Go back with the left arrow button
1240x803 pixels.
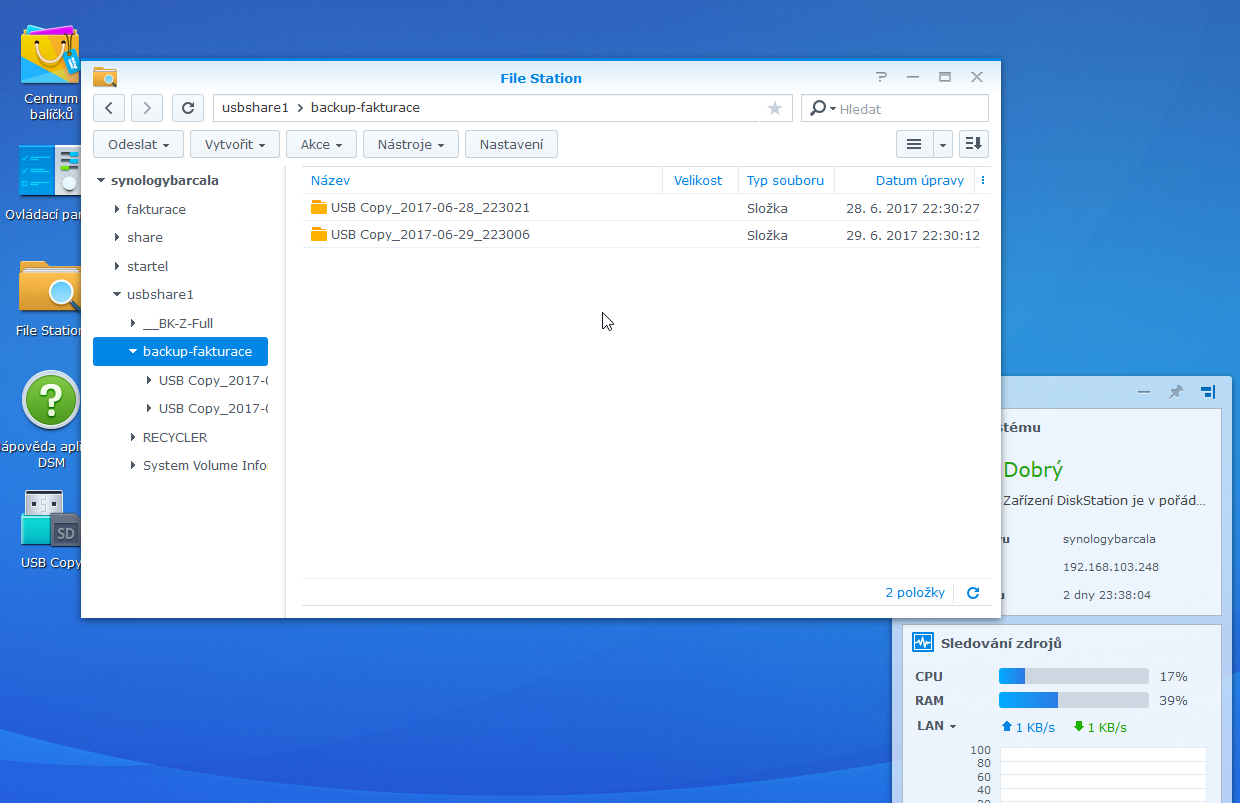(x=109, y=108)
